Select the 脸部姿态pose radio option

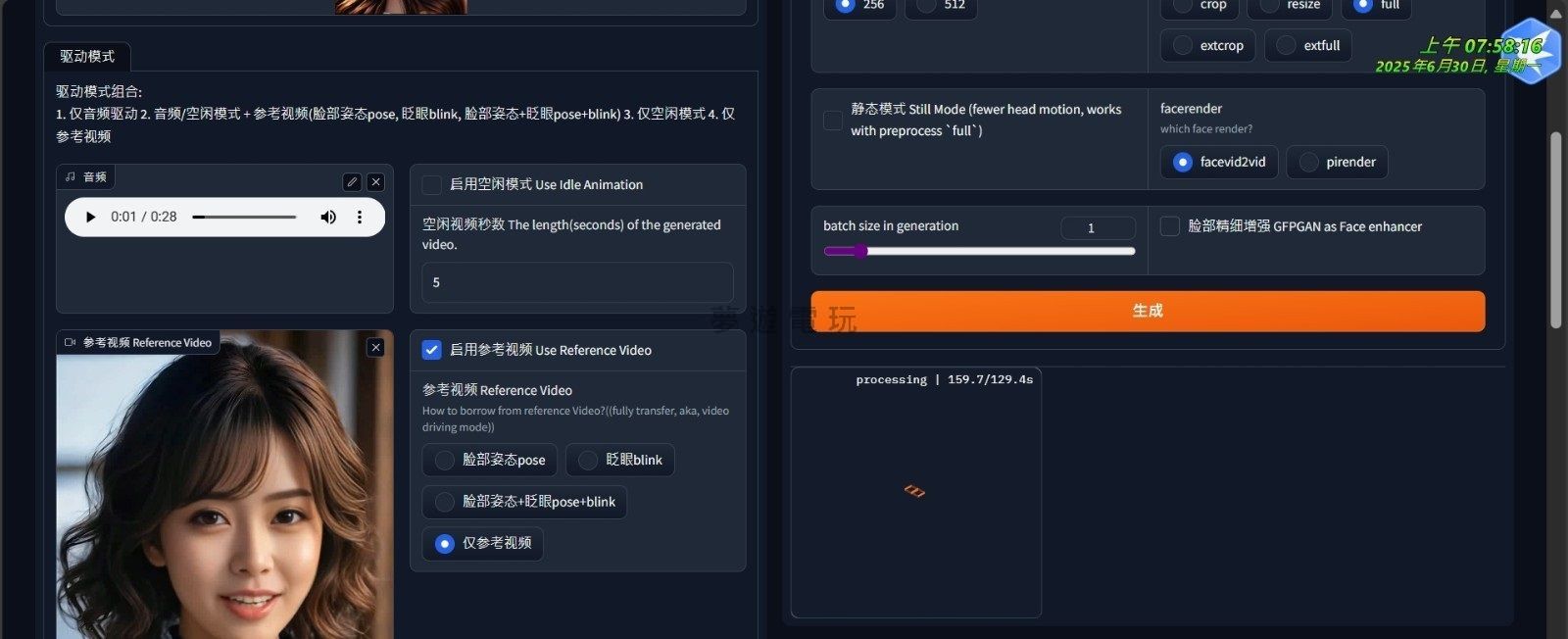[x=490, y=460]
